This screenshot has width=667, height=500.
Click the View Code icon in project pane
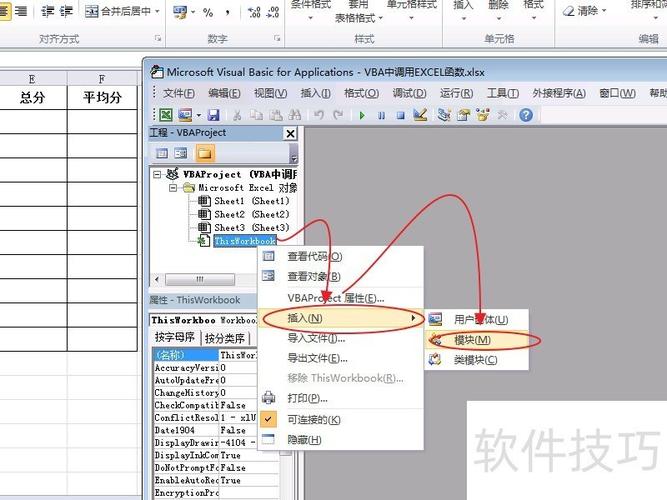162,153
